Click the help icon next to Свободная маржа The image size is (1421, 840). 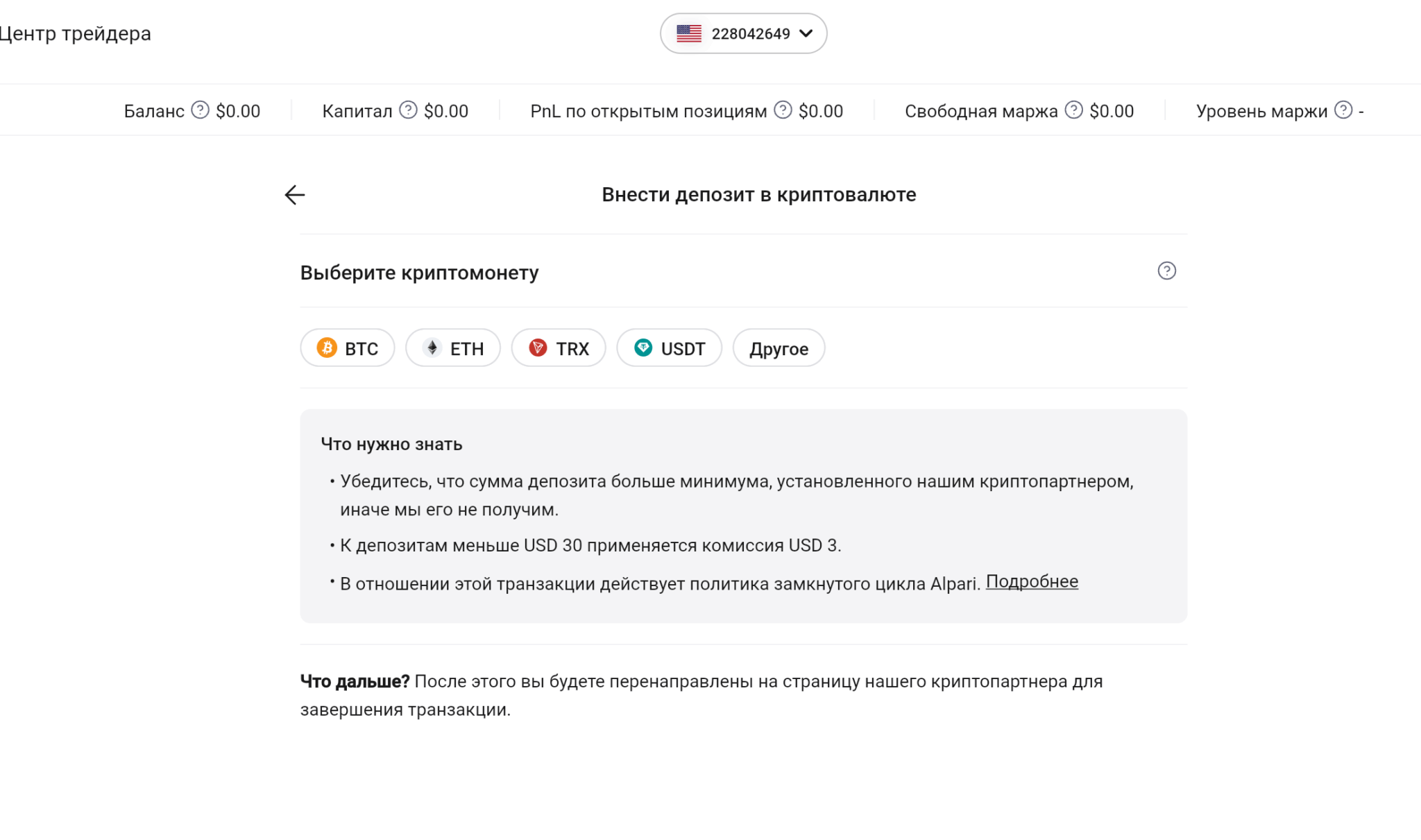click(1073, 110)
